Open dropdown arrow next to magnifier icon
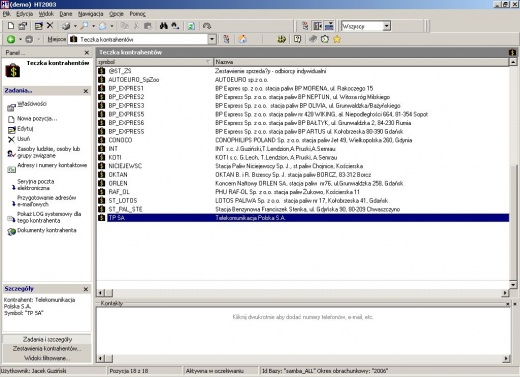Image resolution: width=520 pixels, height=377 pixels. tap(93, 26)
